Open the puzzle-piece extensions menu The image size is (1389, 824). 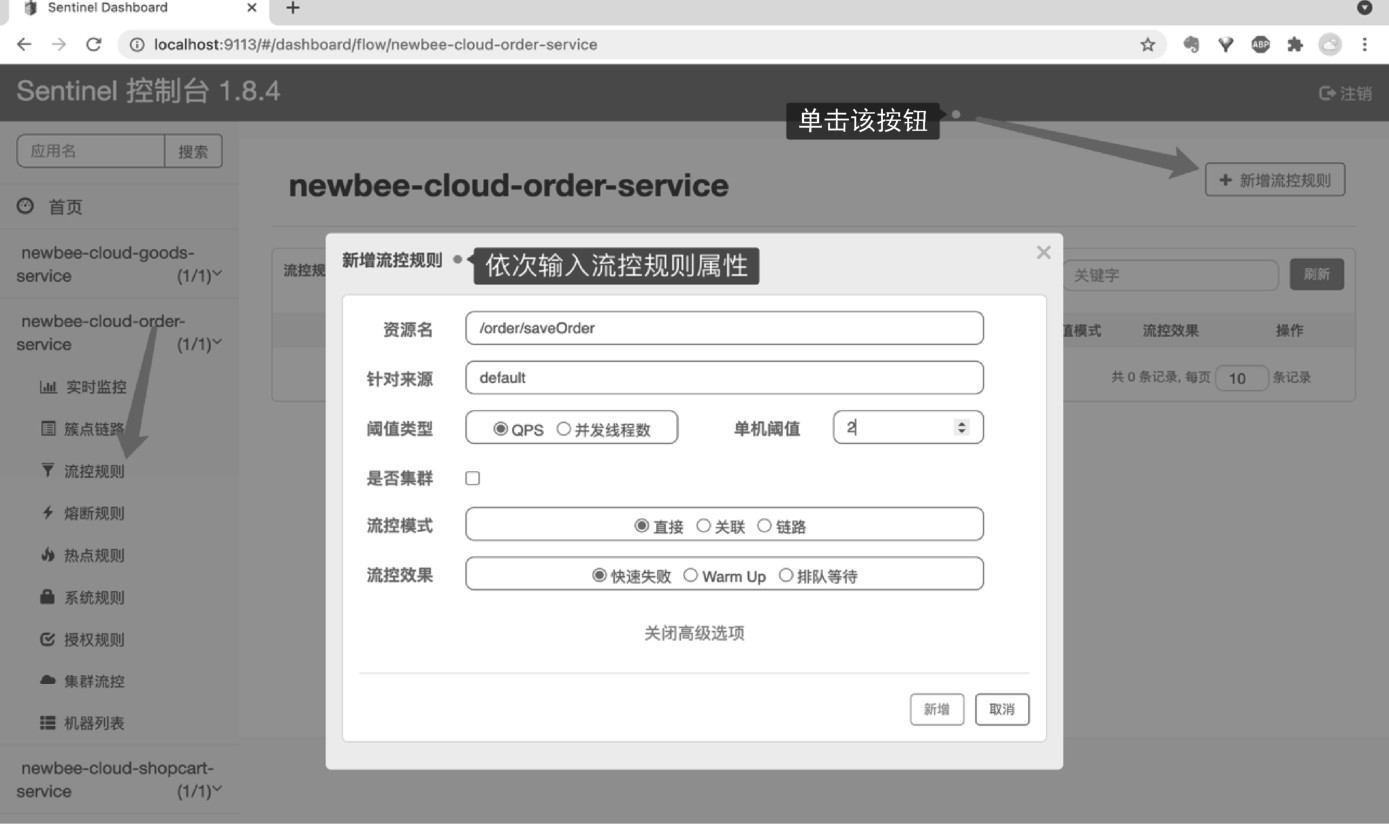coord(1295,44)
